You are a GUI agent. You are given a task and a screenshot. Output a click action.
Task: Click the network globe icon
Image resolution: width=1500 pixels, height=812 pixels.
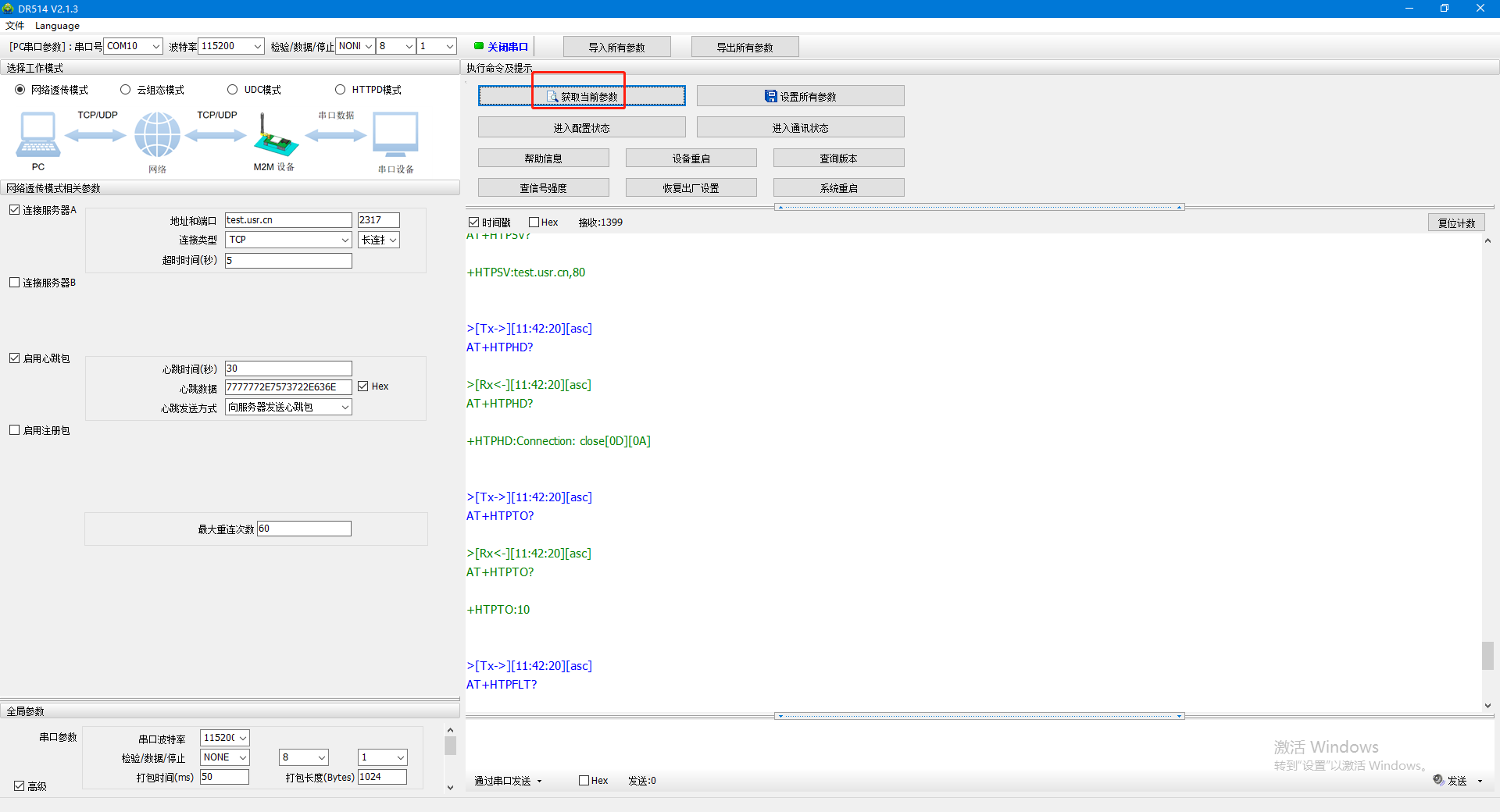click(157, 134)
